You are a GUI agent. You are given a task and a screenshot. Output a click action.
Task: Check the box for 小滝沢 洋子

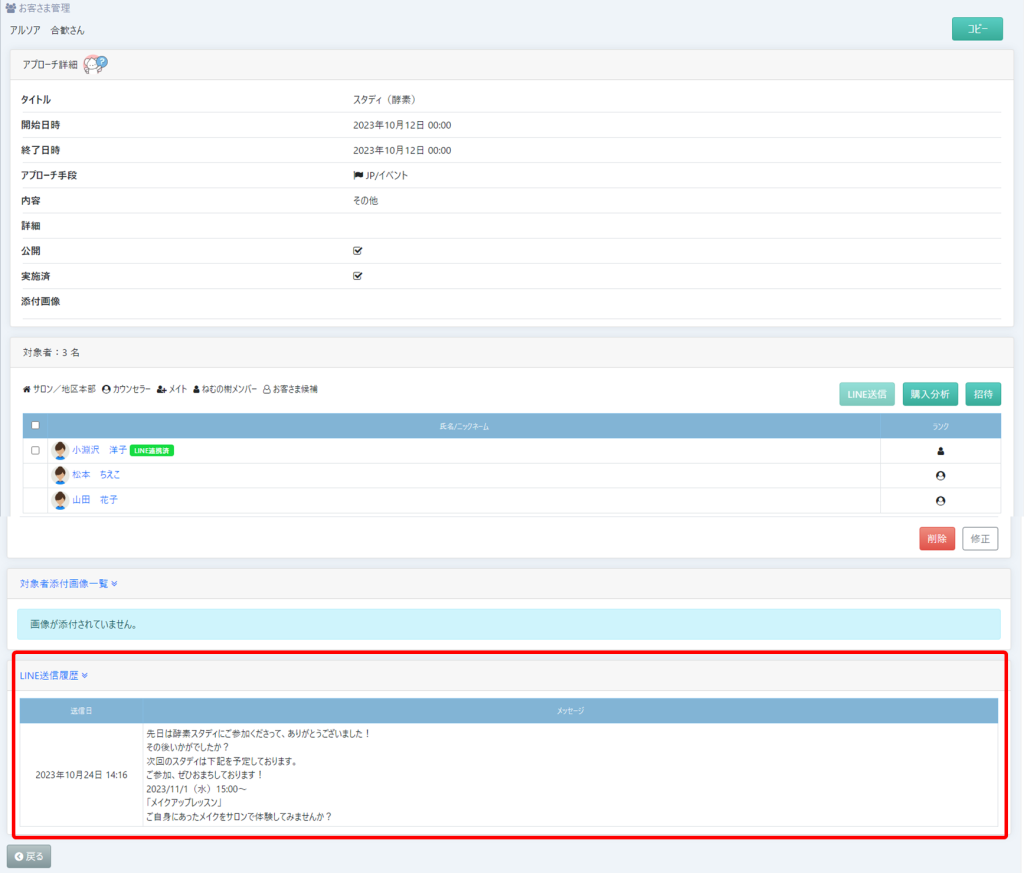point(35,451)
